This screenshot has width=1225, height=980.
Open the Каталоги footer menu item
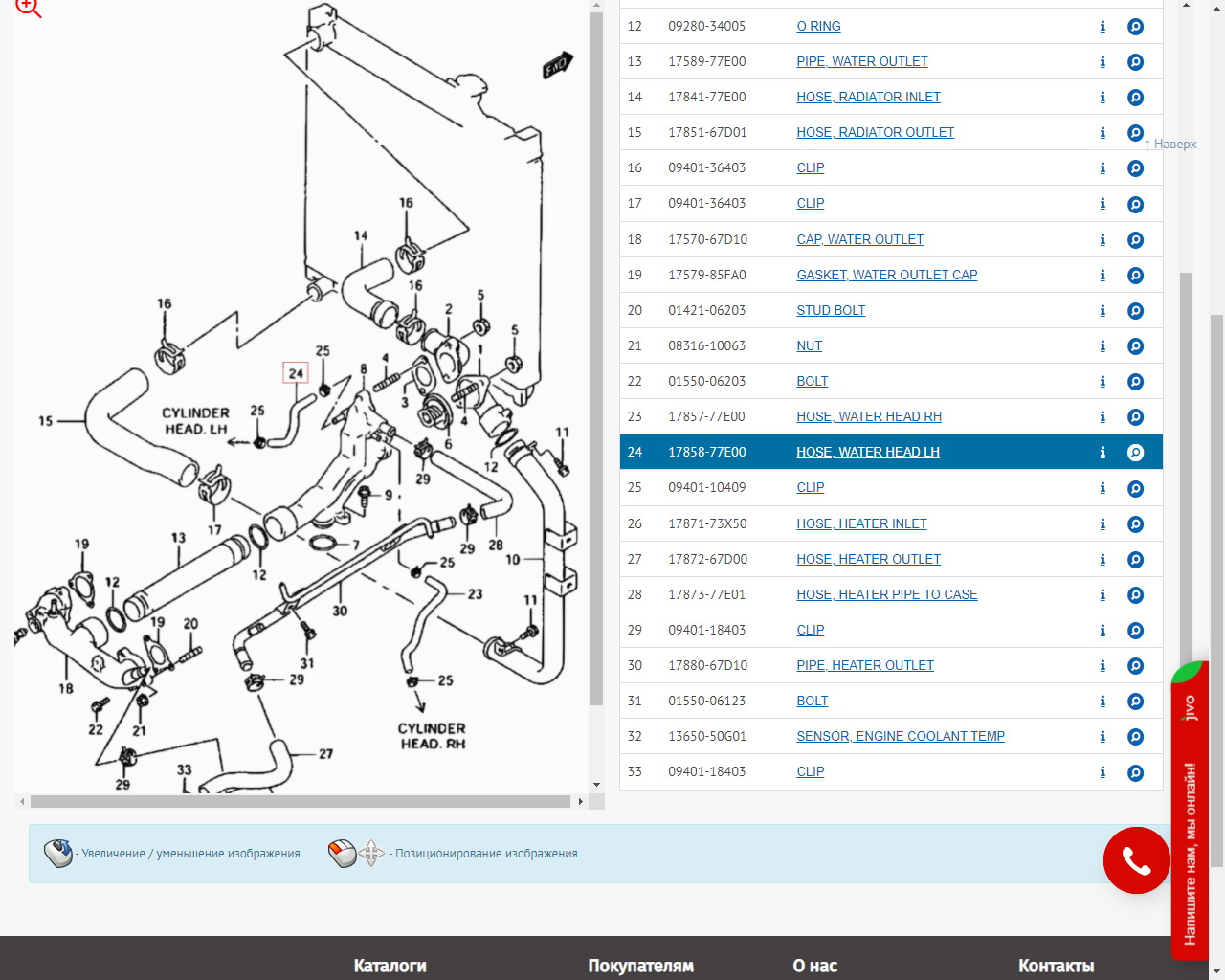click(390, 966)
